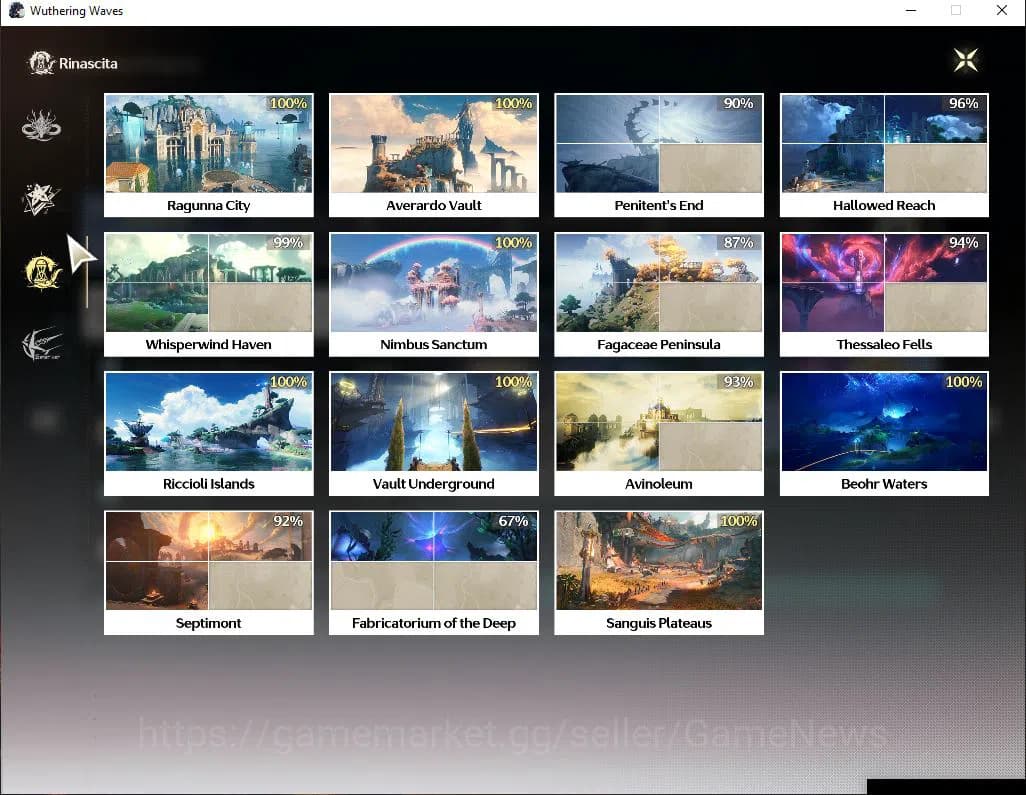This screenshot has height=795, width=1026.
Task: Click the Rinascita header emblem icon
Action: pos(41,63)
